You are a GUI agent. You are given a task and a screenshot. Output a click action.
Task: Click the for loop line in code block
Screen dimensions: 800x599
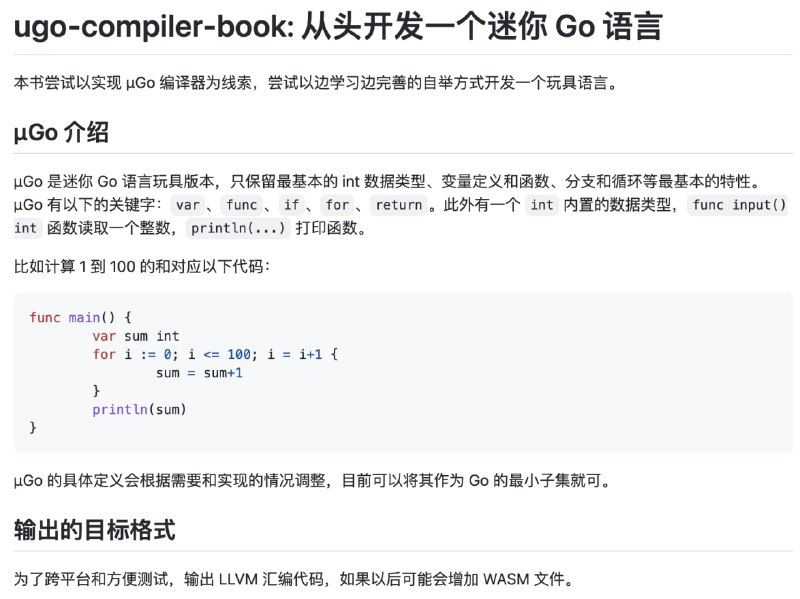(x=215, y=354)
